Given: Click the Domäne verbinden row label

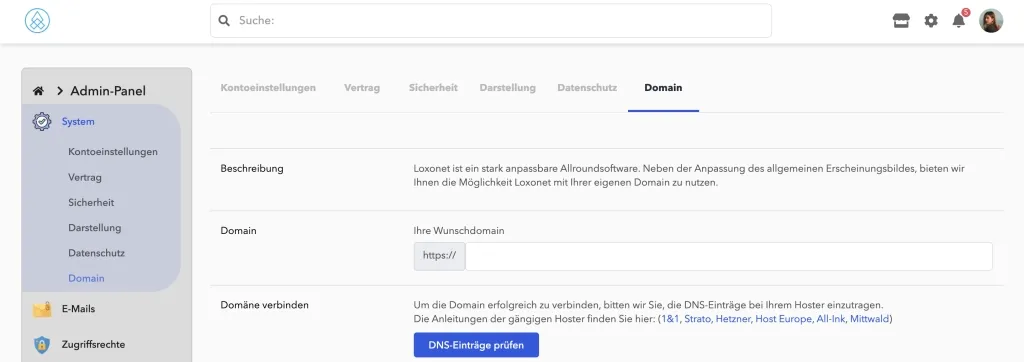Looking at the screenshot, I should (x=264, y=304).
